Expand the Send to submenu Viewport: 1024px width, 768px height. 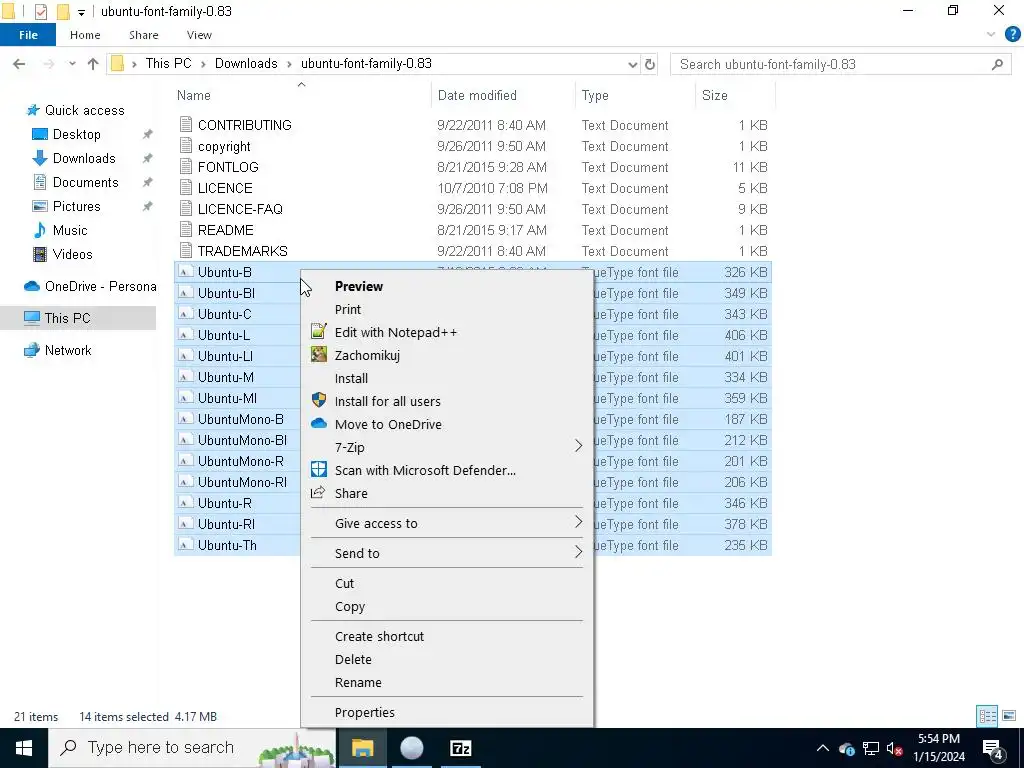pos(578,552)
